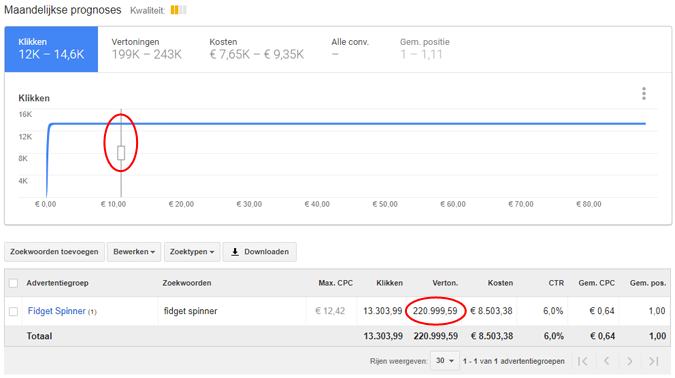675x378 pixels.
Task: Go to the previous page arrow
Action: (x=607, y=361)
